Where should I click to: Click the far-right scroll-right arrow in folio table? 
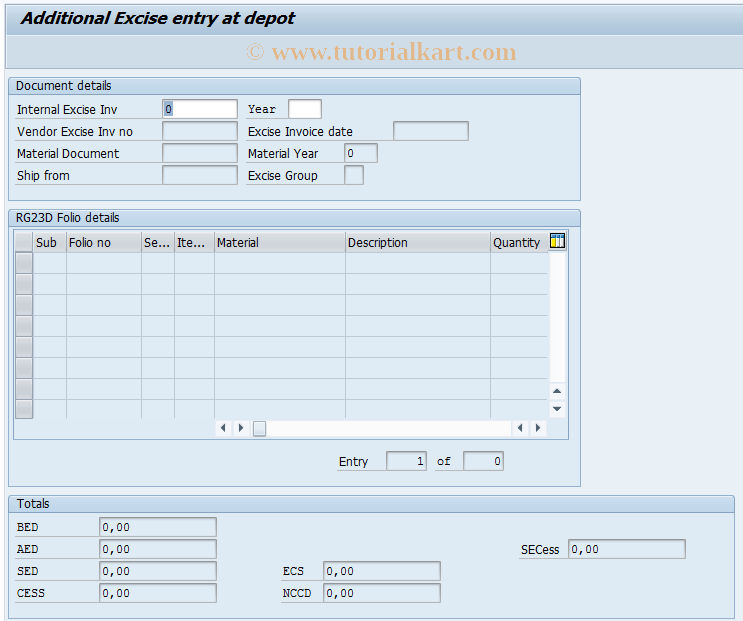538,428
